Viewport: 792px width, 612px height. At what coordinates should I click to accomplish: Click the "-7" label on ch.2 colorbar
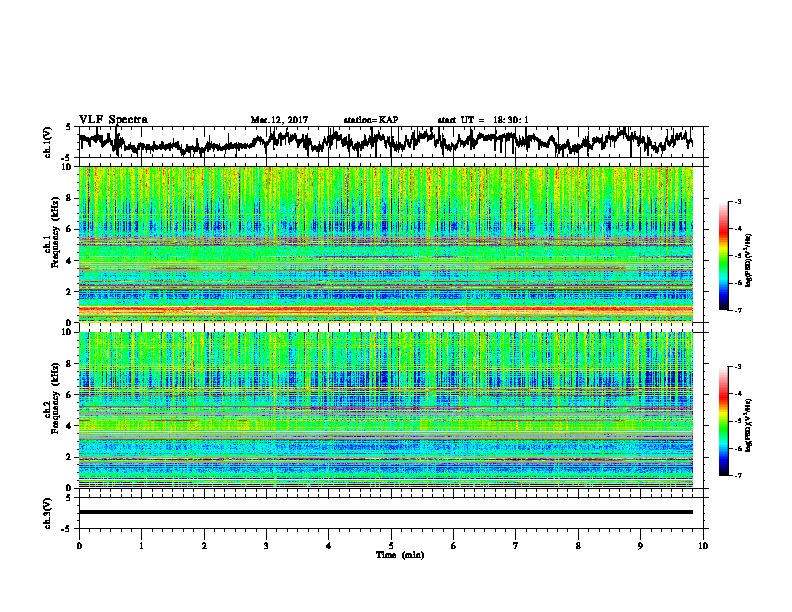(738, 475)
